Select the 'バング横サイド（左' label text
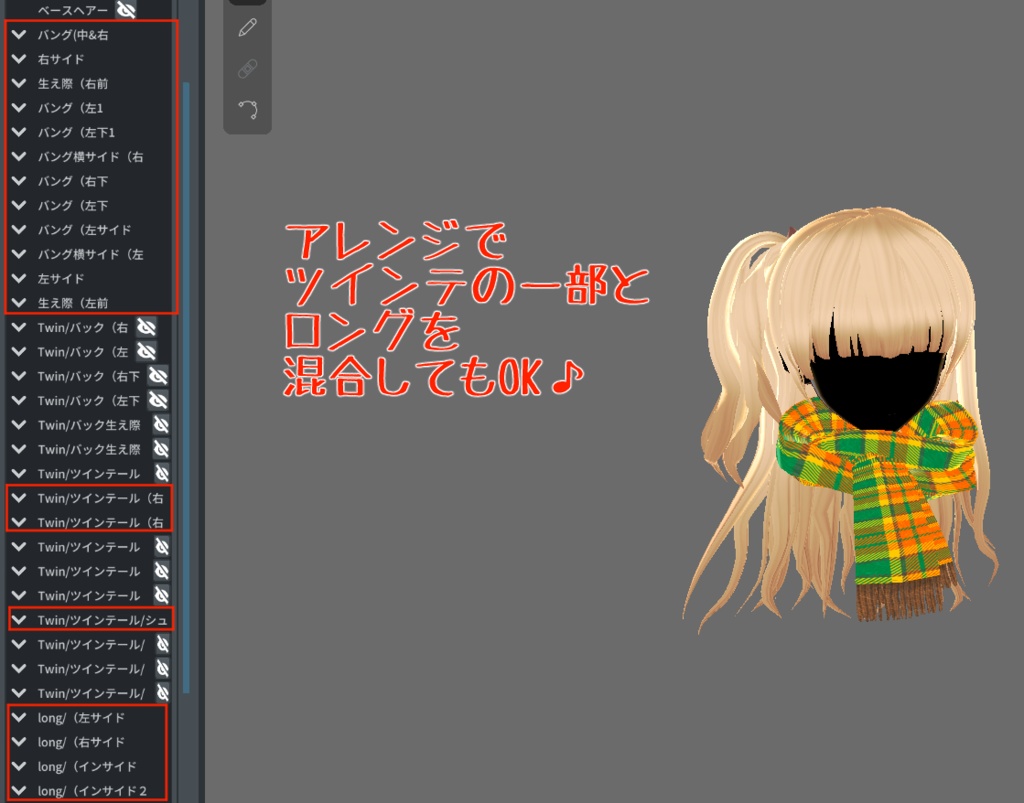Screen dimensions: 1024x803 (x=90, y=254)
